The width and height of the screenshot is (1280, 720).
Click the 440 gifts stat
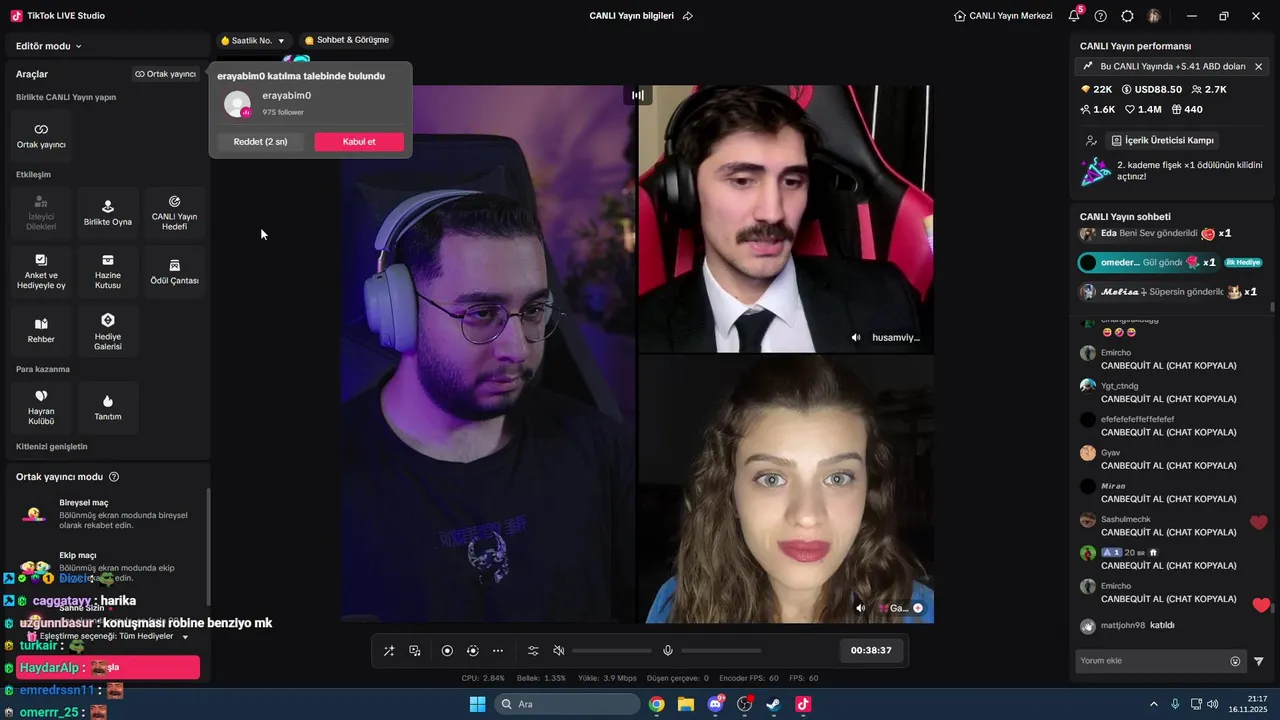1187,110
